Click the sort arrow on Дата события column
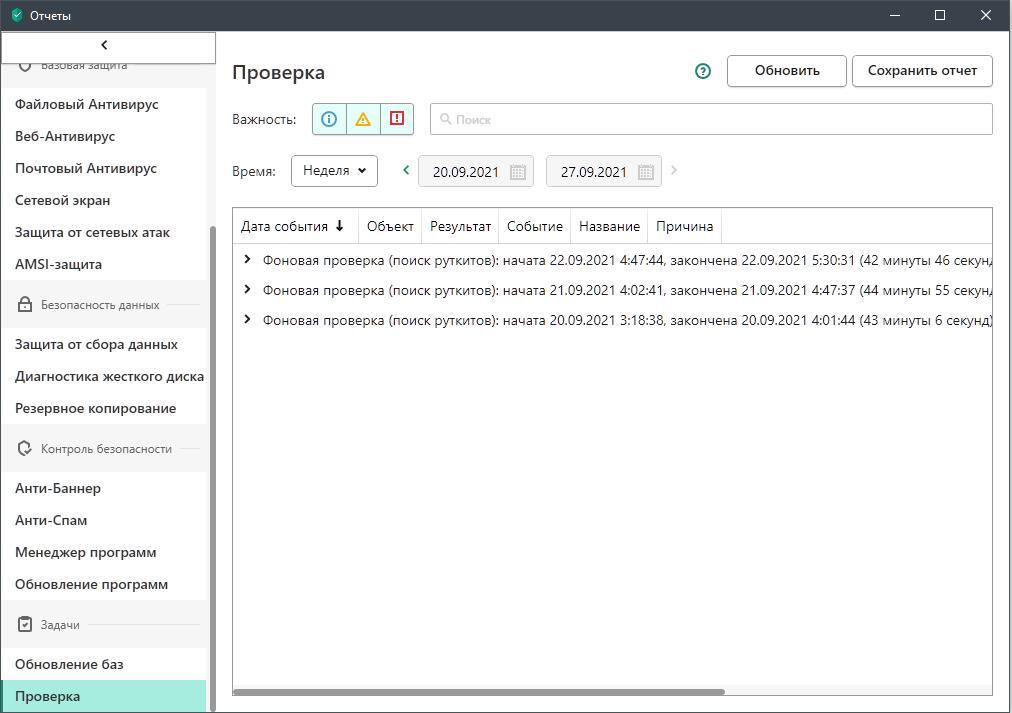This screenshot has width=1012, height=713. pyautogui.click(x=340, y=226)
